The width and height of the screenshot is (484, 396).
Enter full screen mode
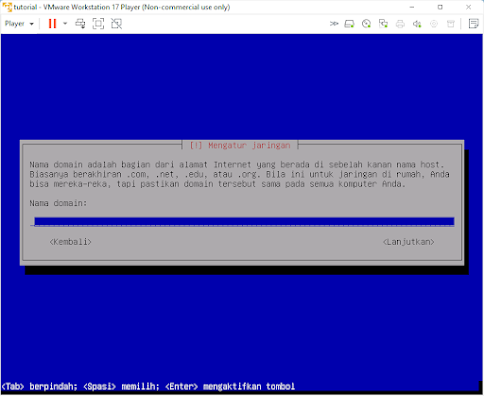point(98,24)
